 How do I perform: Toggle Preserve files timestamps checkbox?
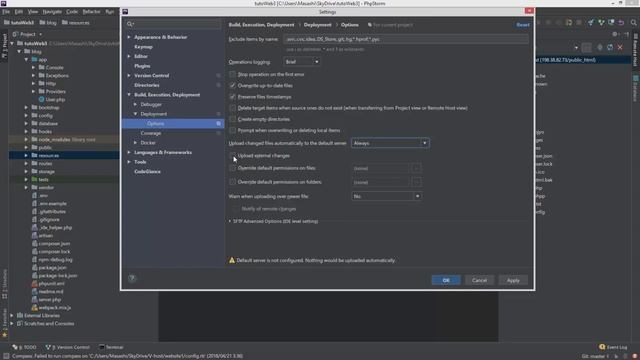pos(232,97)
